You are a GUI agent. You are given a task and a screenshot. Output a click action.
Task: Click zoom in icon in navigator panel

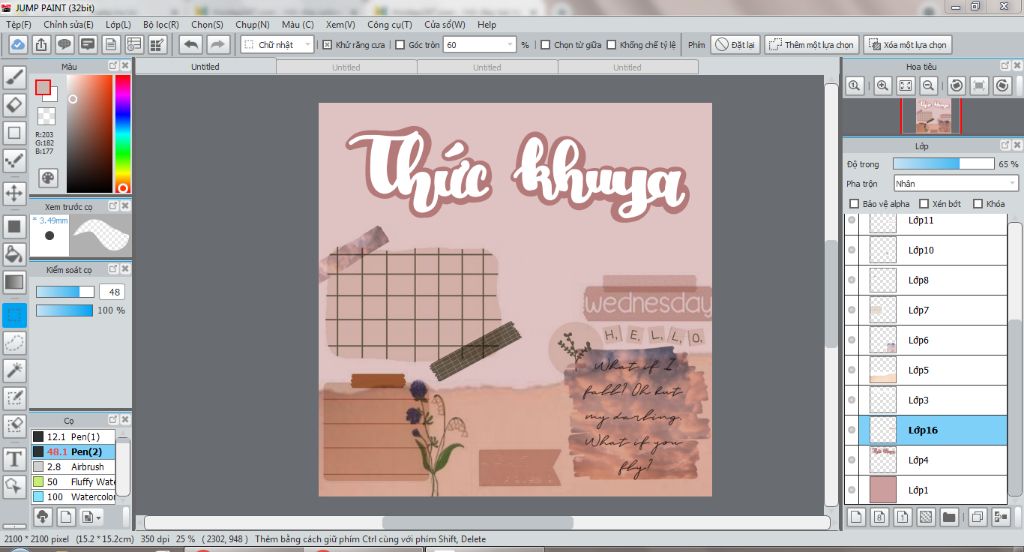882,86
